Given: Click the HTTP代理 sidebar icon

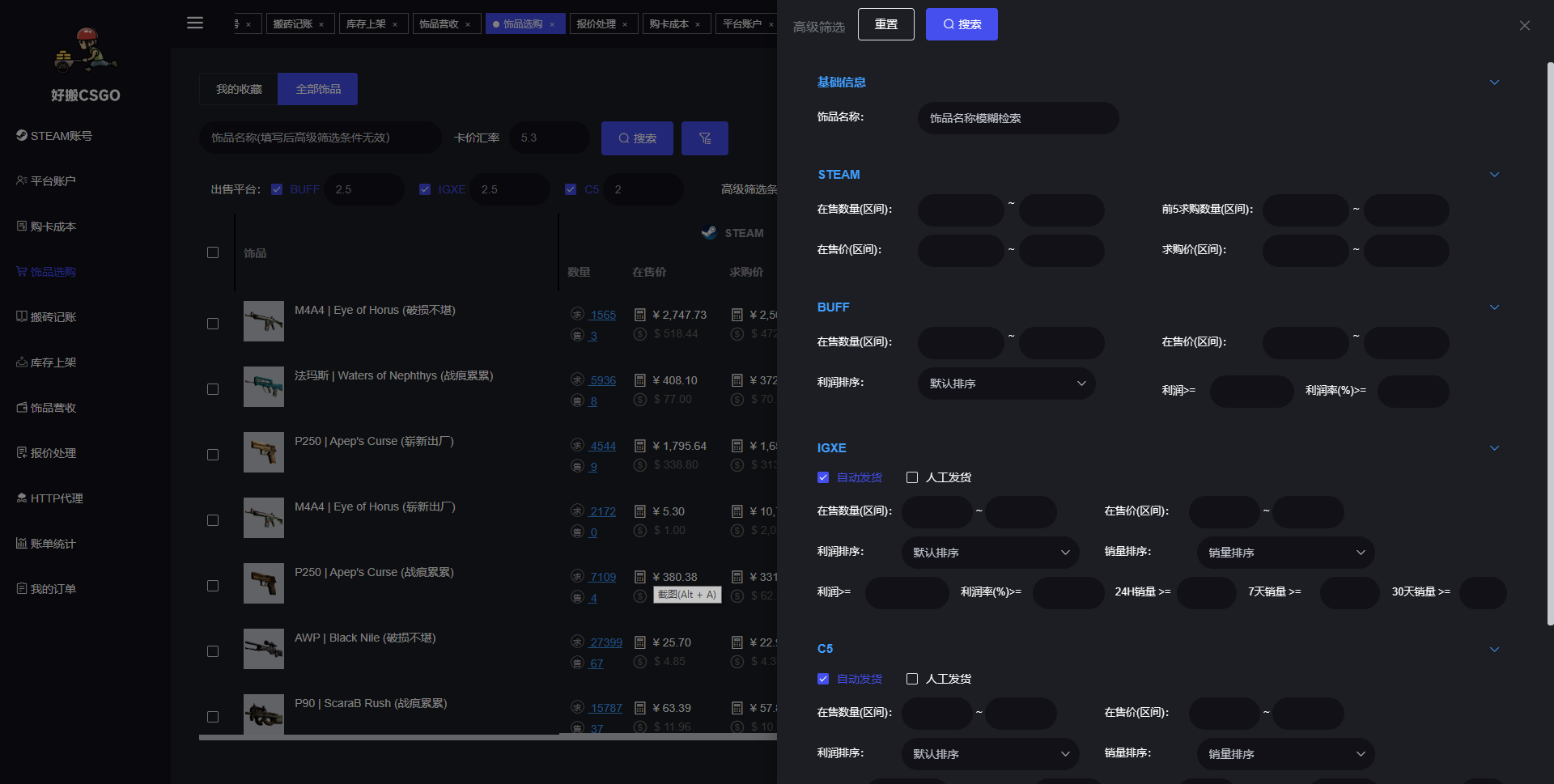Looking at the screenshot, I should [x=22, y=498].
